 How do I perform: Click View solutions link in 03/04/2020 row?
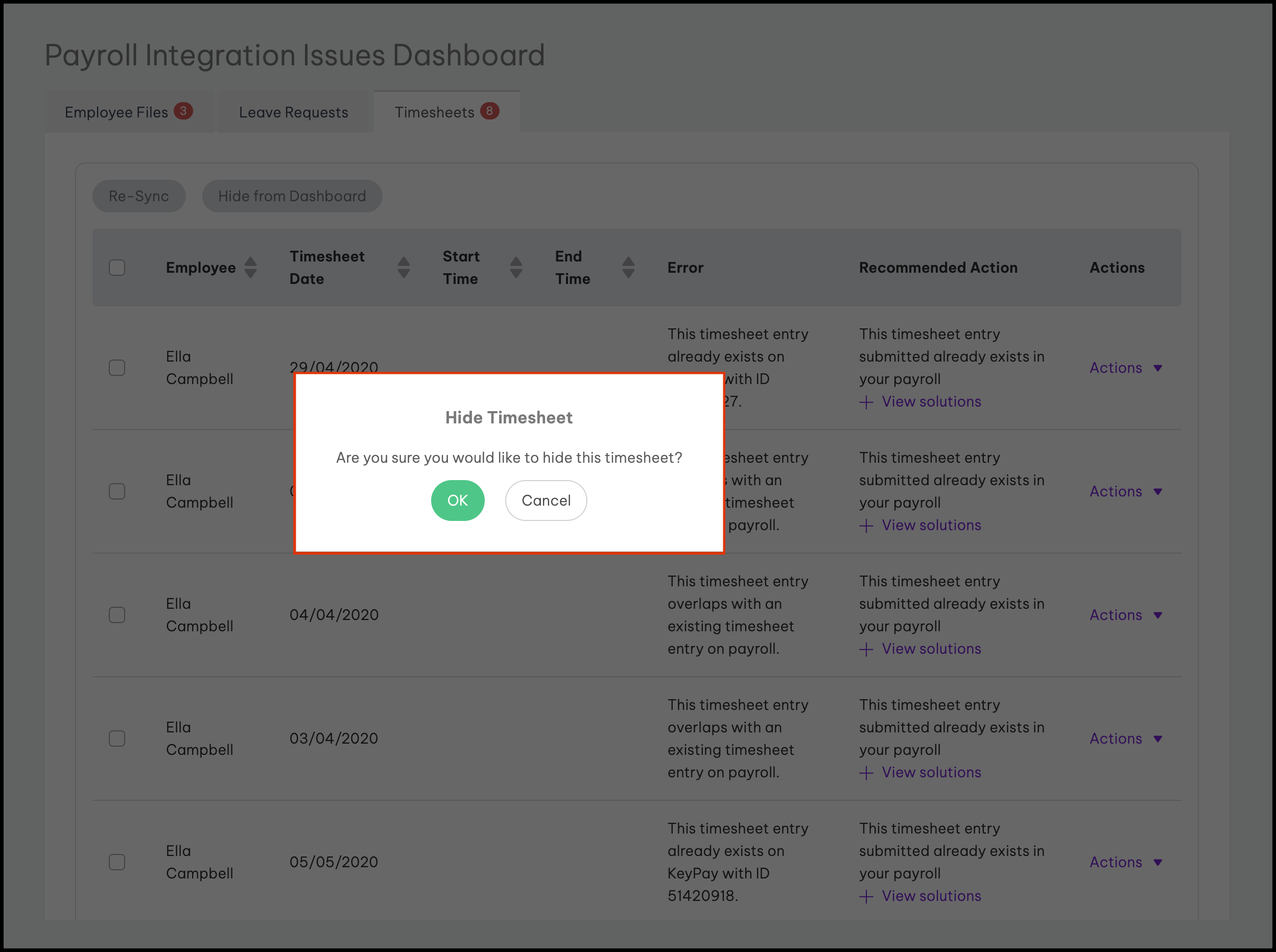931,772
